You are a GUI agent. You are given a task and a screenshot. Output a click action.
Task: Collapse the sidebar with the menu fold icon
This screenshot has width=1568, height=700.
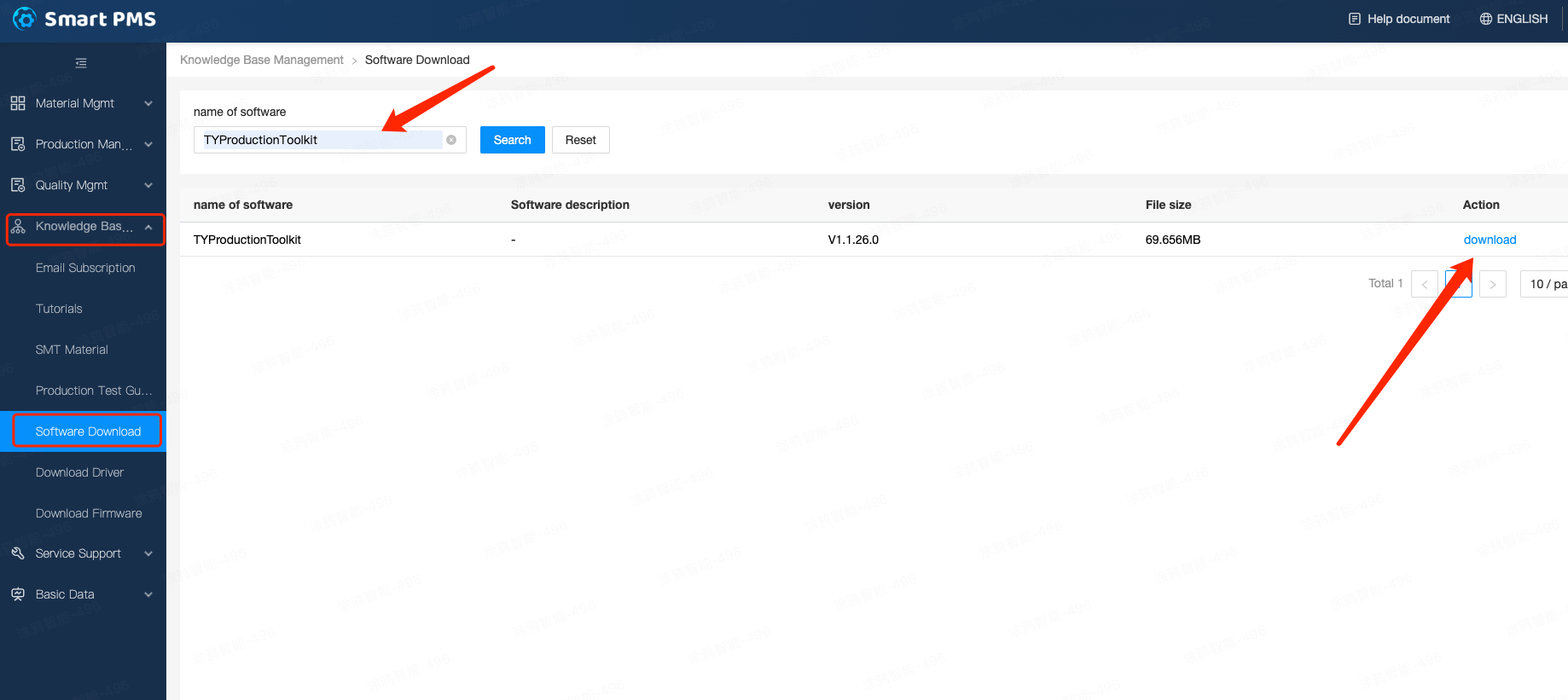coord(81,63)
